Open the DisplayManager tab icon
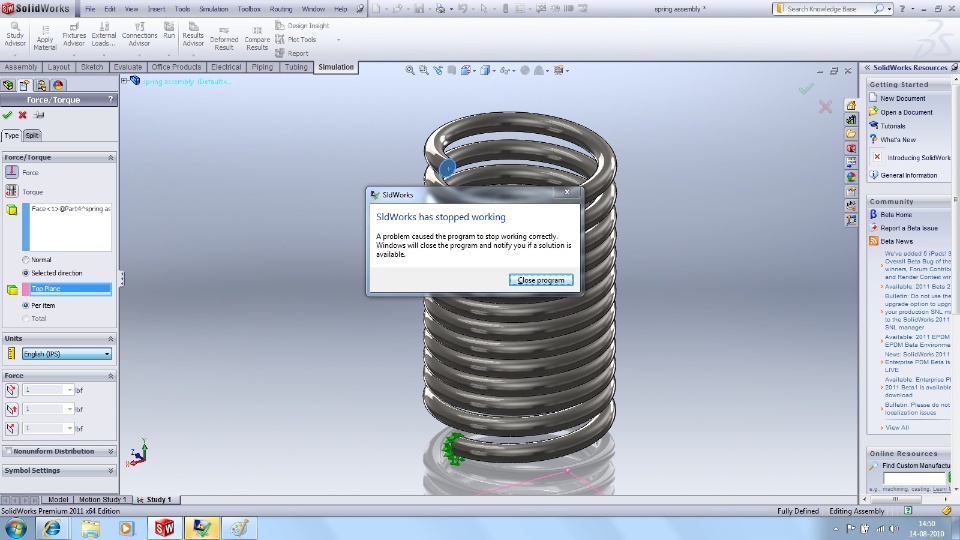The image size is (960, 540). click(x=58, y=85)
